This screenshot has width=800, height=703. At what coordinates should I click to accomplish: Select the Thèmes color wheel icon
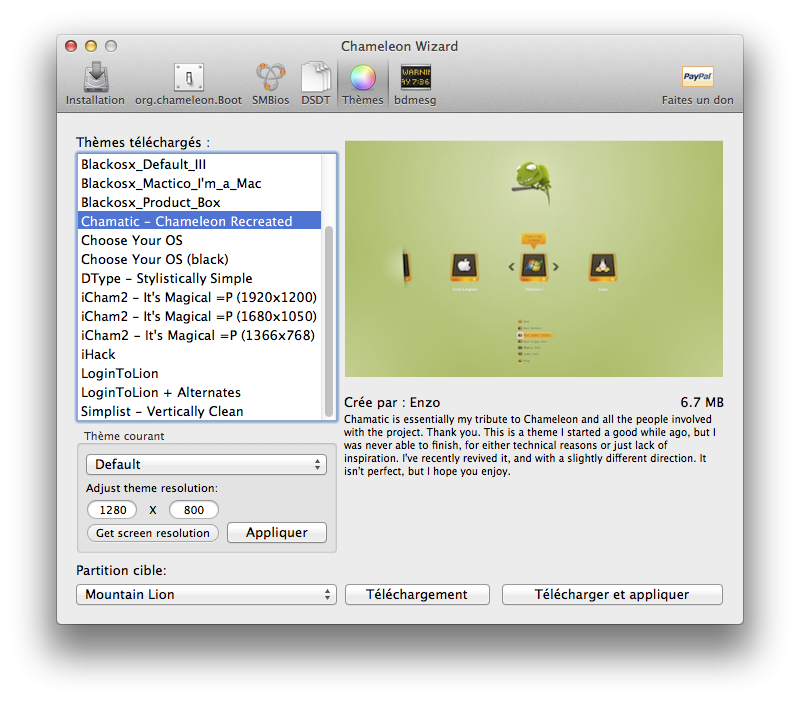(x=362, y=78)
